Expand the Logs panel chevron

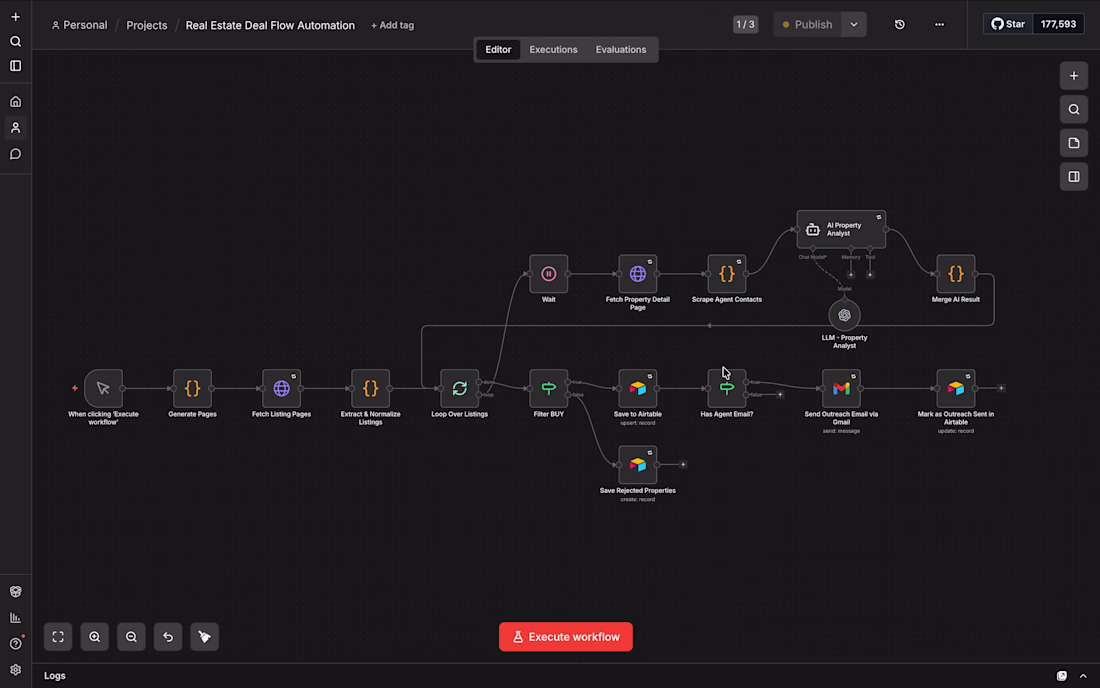(1083, 676)
